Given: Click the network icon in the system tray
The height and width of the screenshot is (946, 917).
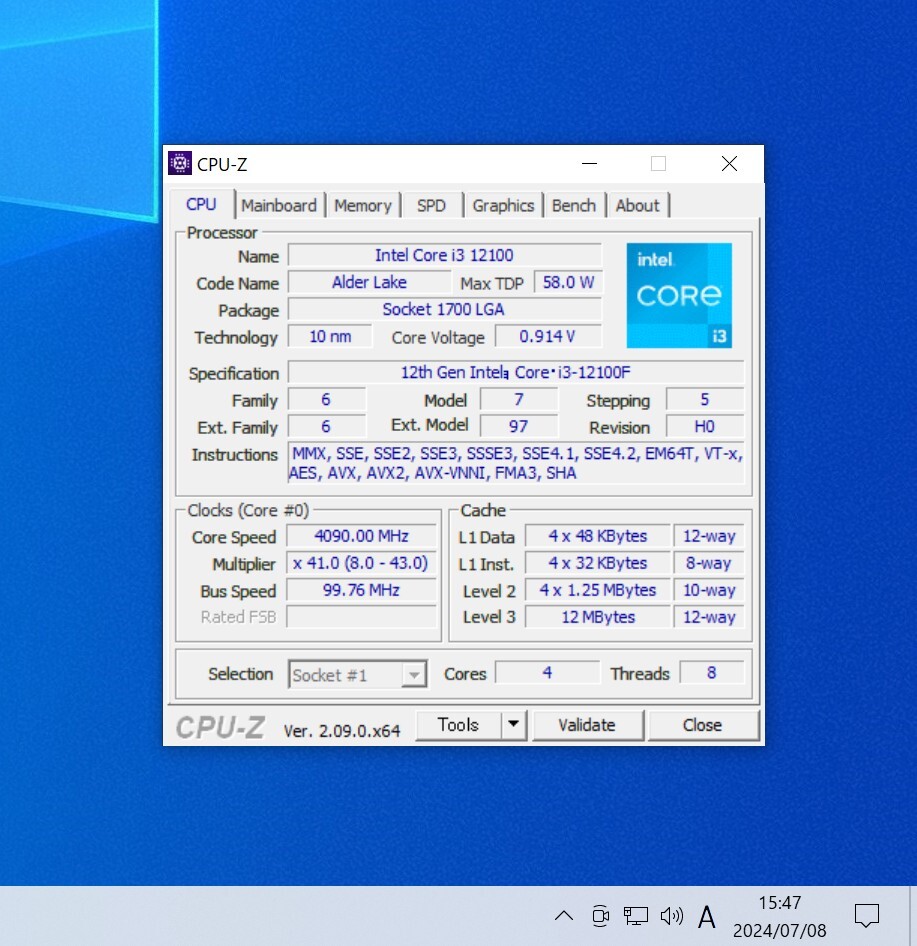Looking at the screenshot, I should point(635,915).
